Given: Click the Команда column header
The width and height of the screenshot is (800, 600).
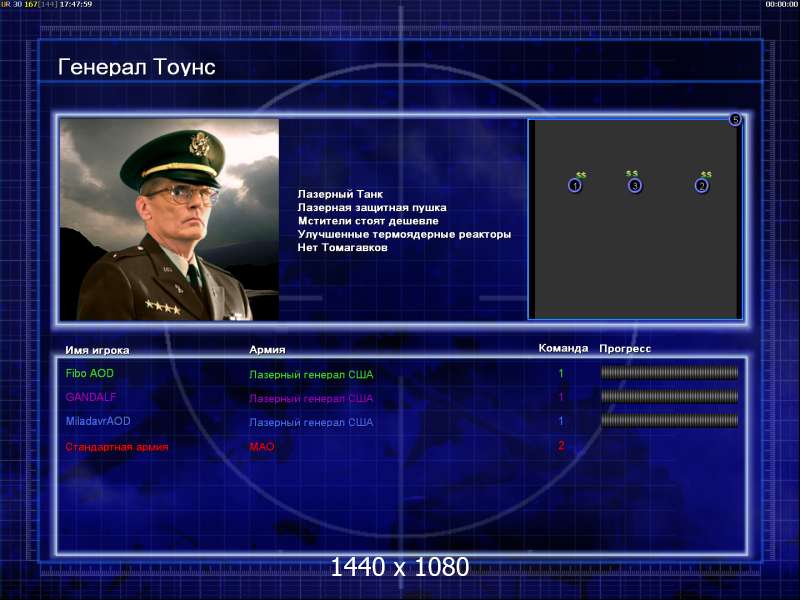Looking at the screenshot, I should click(x=563, y=348).
